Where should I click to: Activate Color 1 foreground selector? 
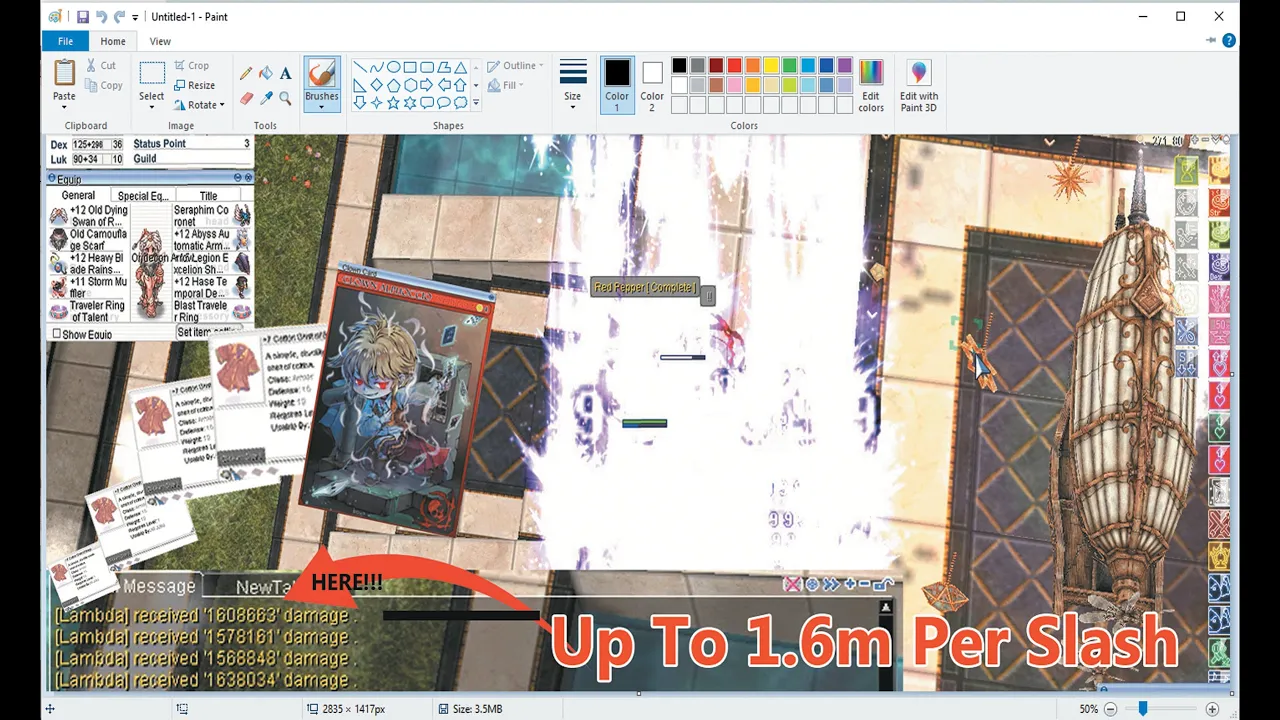617,85
